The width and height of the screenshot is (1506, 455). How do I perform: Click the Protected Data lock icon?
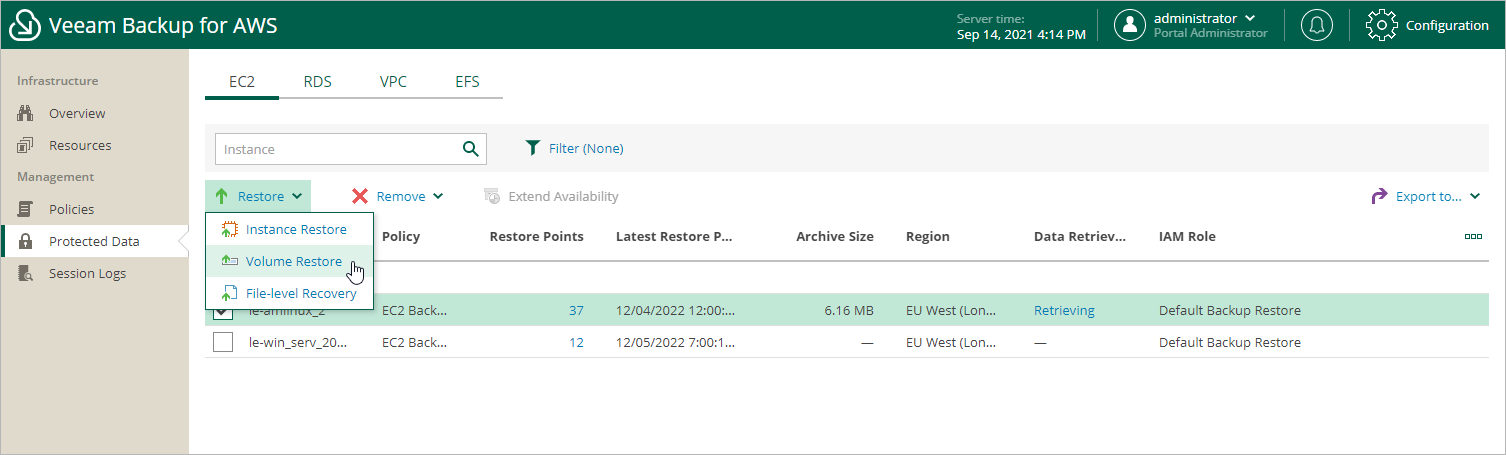(x=27, y=241)
